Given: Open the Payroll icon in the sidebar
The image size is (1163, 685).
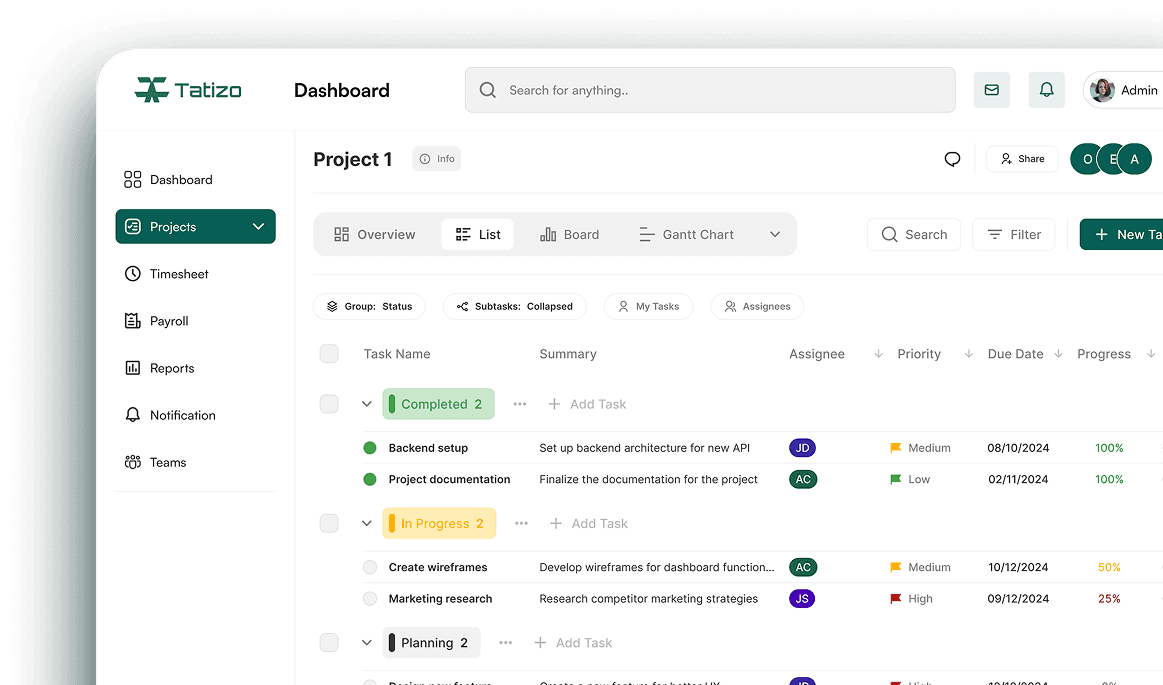Looking at the screenshot, I should tap(132, 320).
